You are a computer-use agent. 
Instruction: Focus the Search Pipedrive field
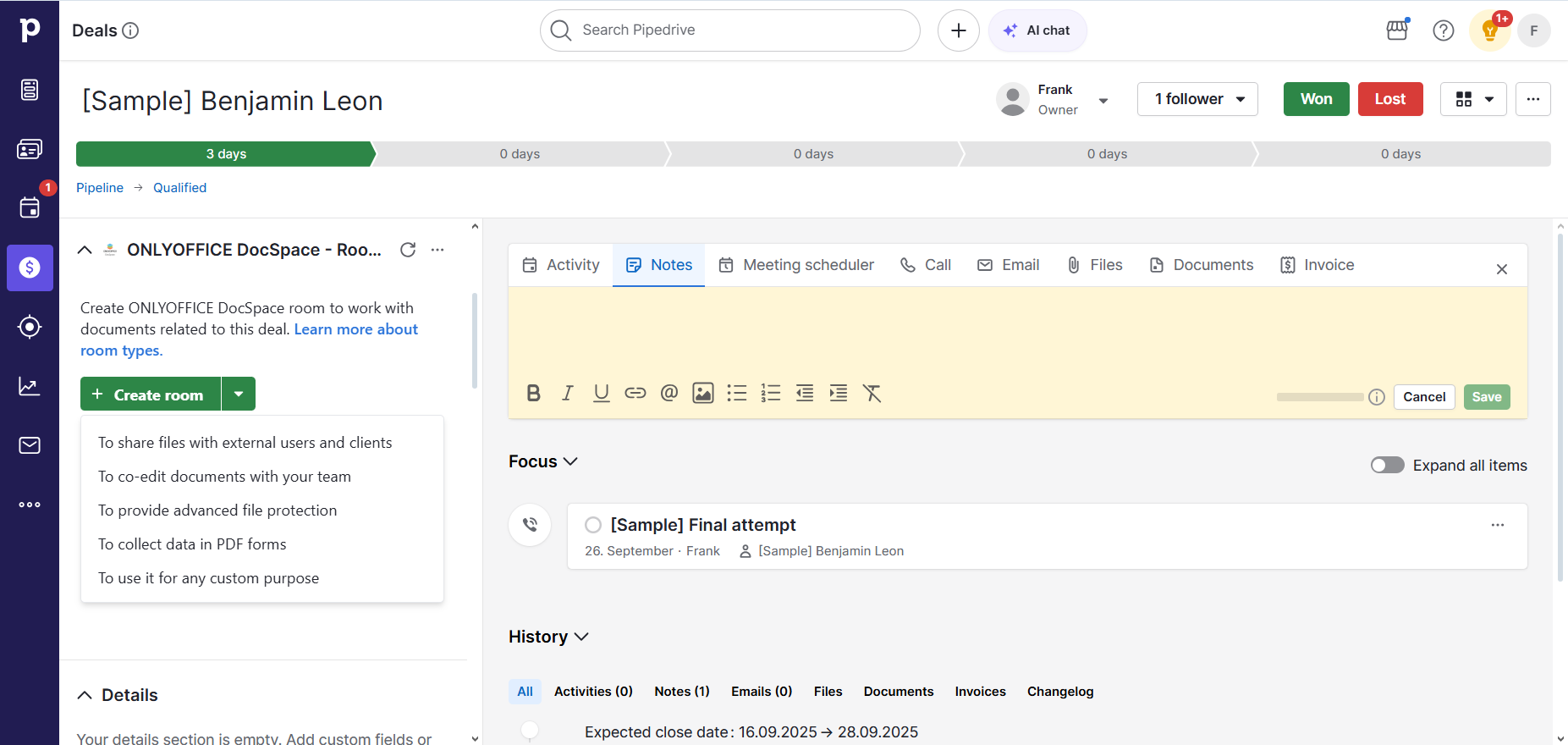[x=730, y=30]
